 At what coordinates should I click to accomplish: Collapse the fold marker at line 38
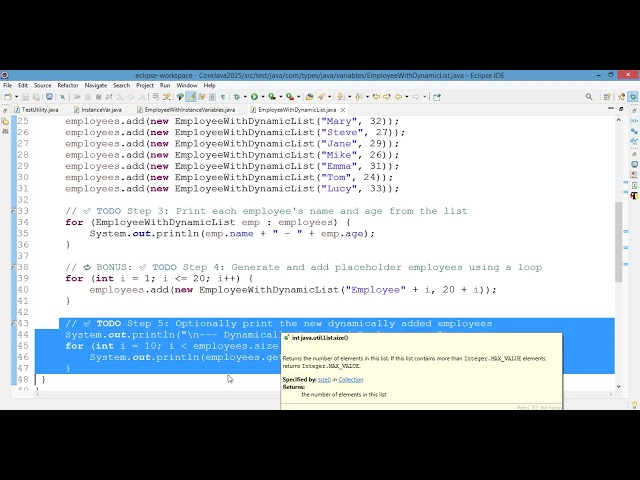click(x=13, y=267)
